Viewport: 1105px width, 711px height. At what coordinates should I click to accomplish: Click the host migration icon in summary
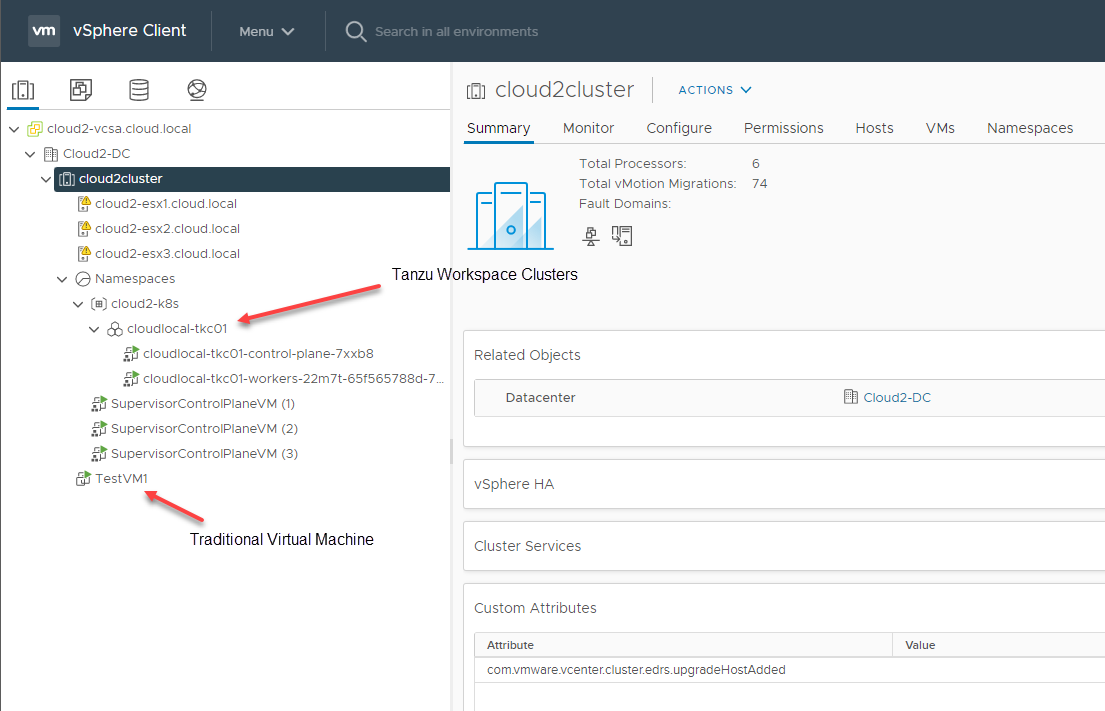pyautogui.click(x=622, y=236)
